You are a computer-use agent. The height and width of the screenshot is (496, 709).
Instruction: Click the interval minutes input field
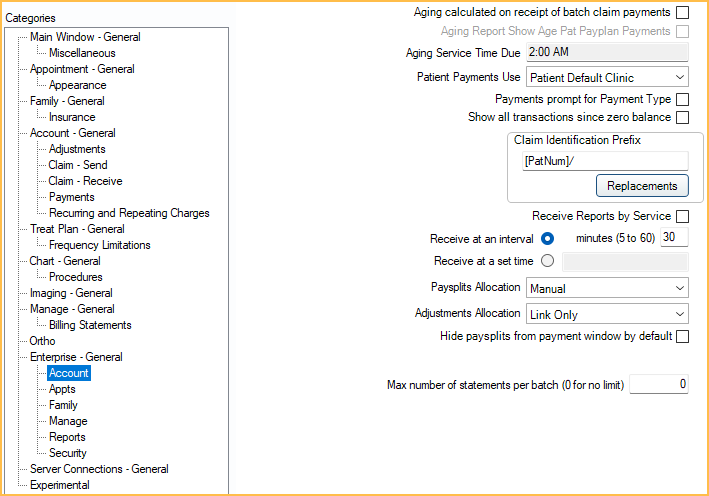[674, 237]
